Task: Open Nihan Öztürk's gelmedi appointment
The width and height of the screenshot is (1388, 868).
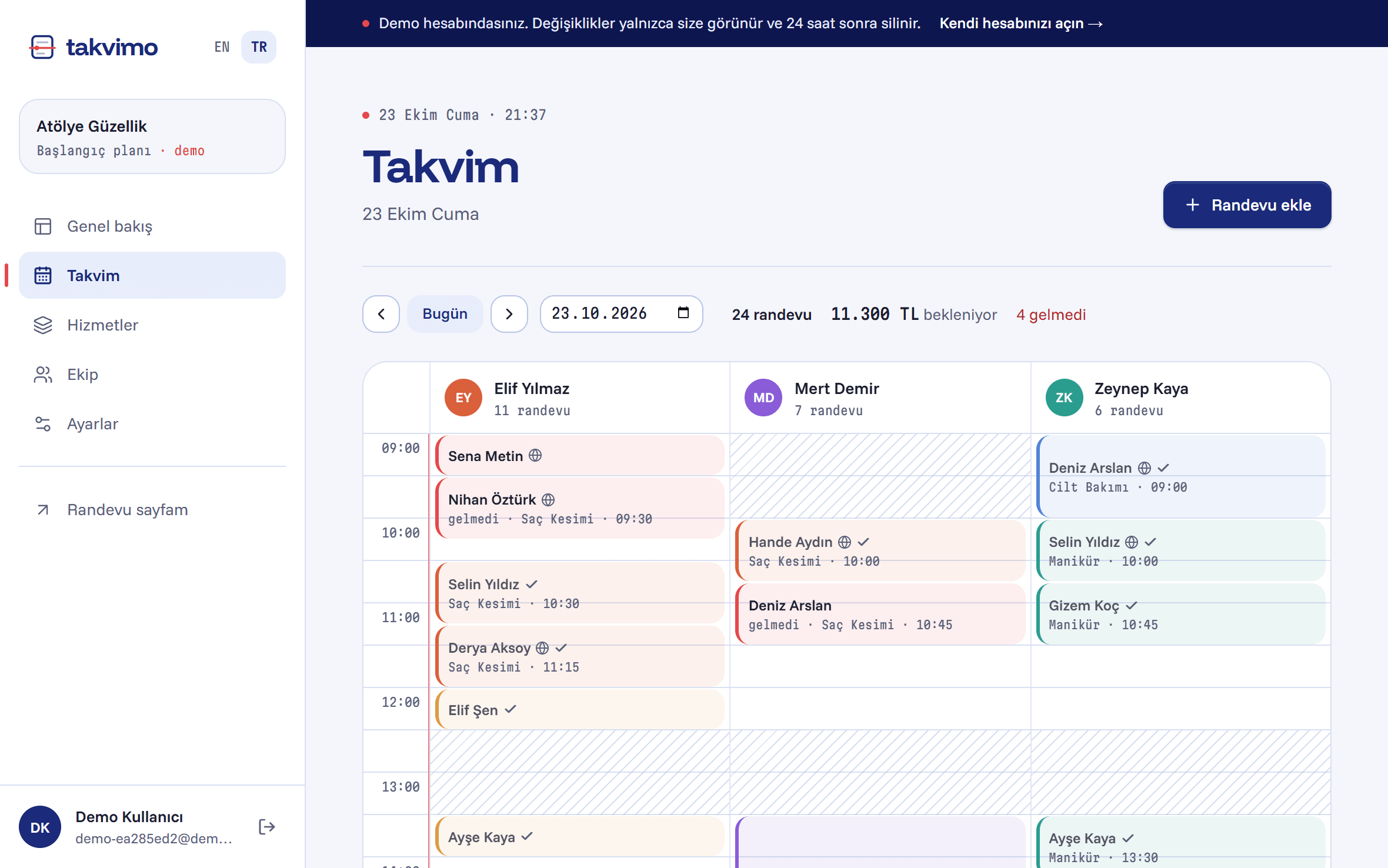Action: point(580,508)
